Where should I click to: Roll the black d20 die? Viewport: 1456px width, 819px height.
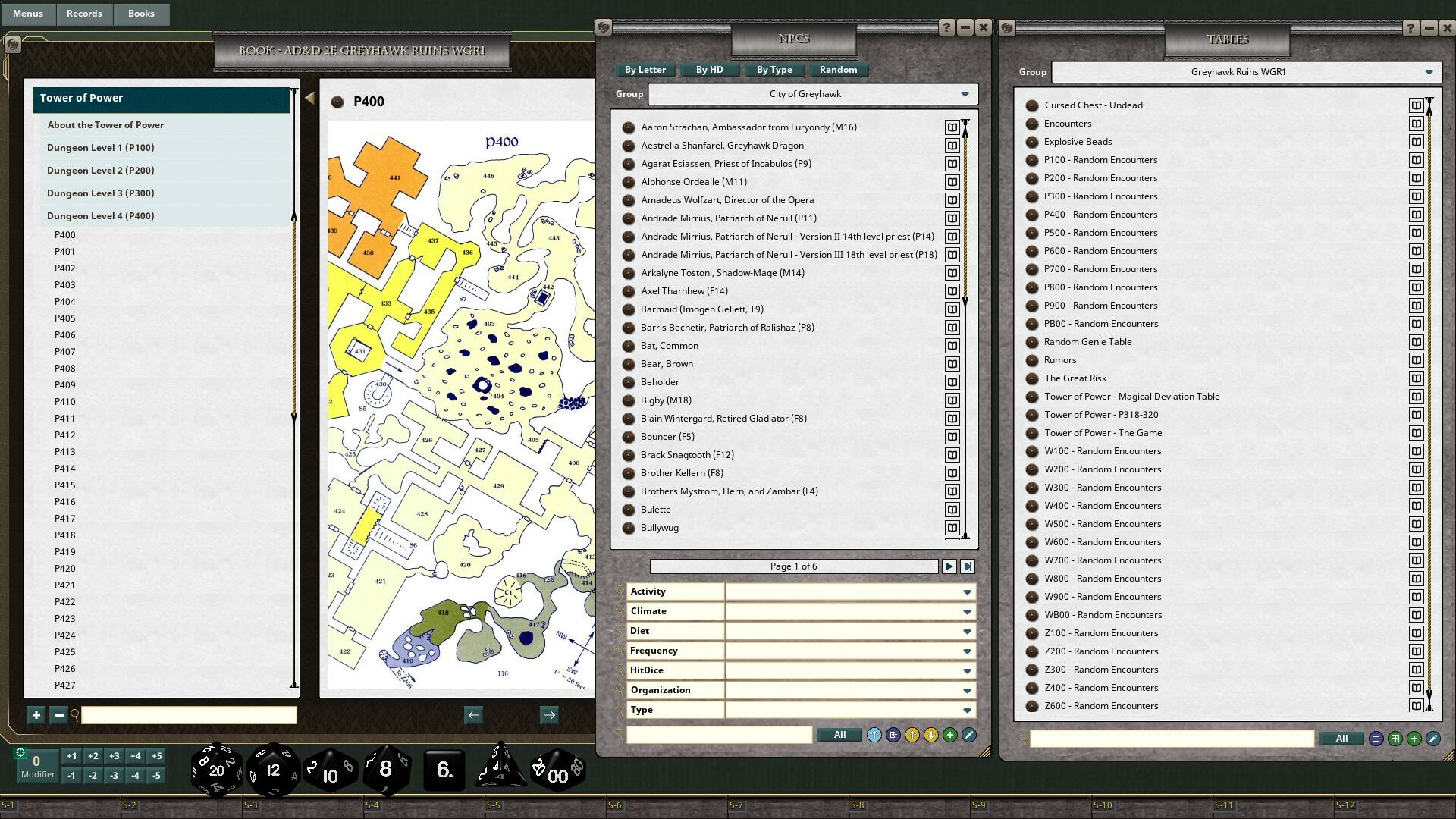click(x=218, y=769)
